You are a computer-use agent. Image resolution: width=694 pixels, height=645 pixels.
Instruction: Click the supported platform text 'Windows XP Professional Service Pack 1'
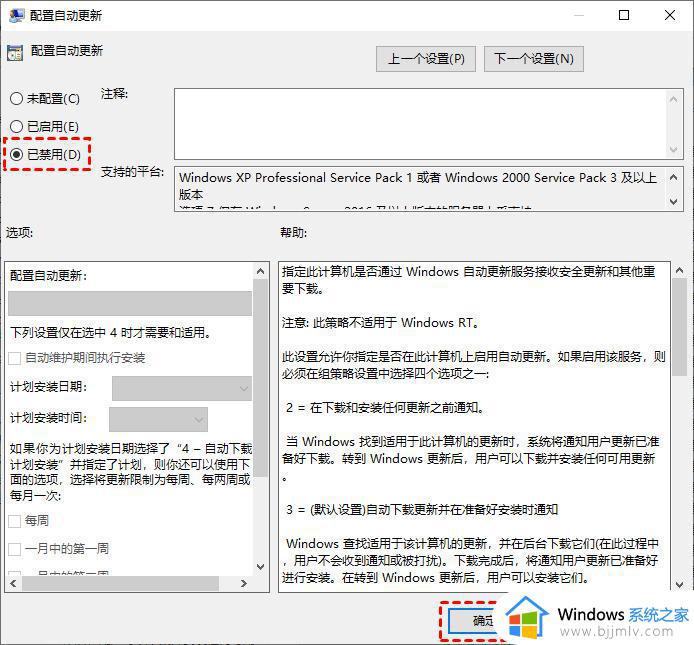click(x=295, y=178)
